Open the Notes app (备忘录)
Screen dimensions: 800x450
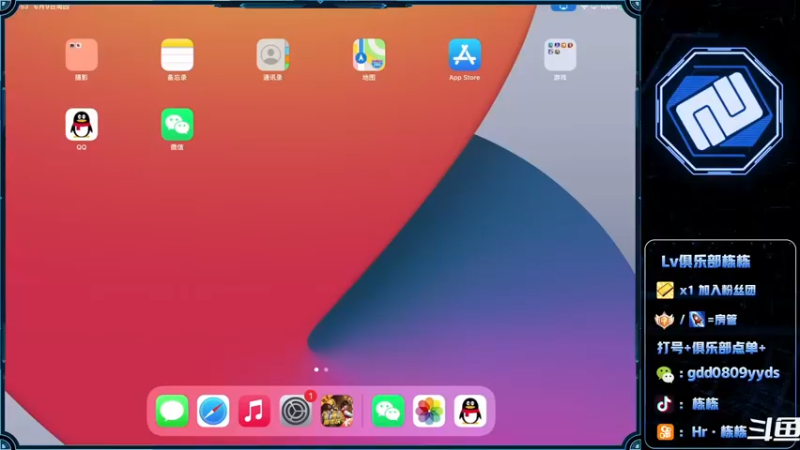(x=177, y=55)
